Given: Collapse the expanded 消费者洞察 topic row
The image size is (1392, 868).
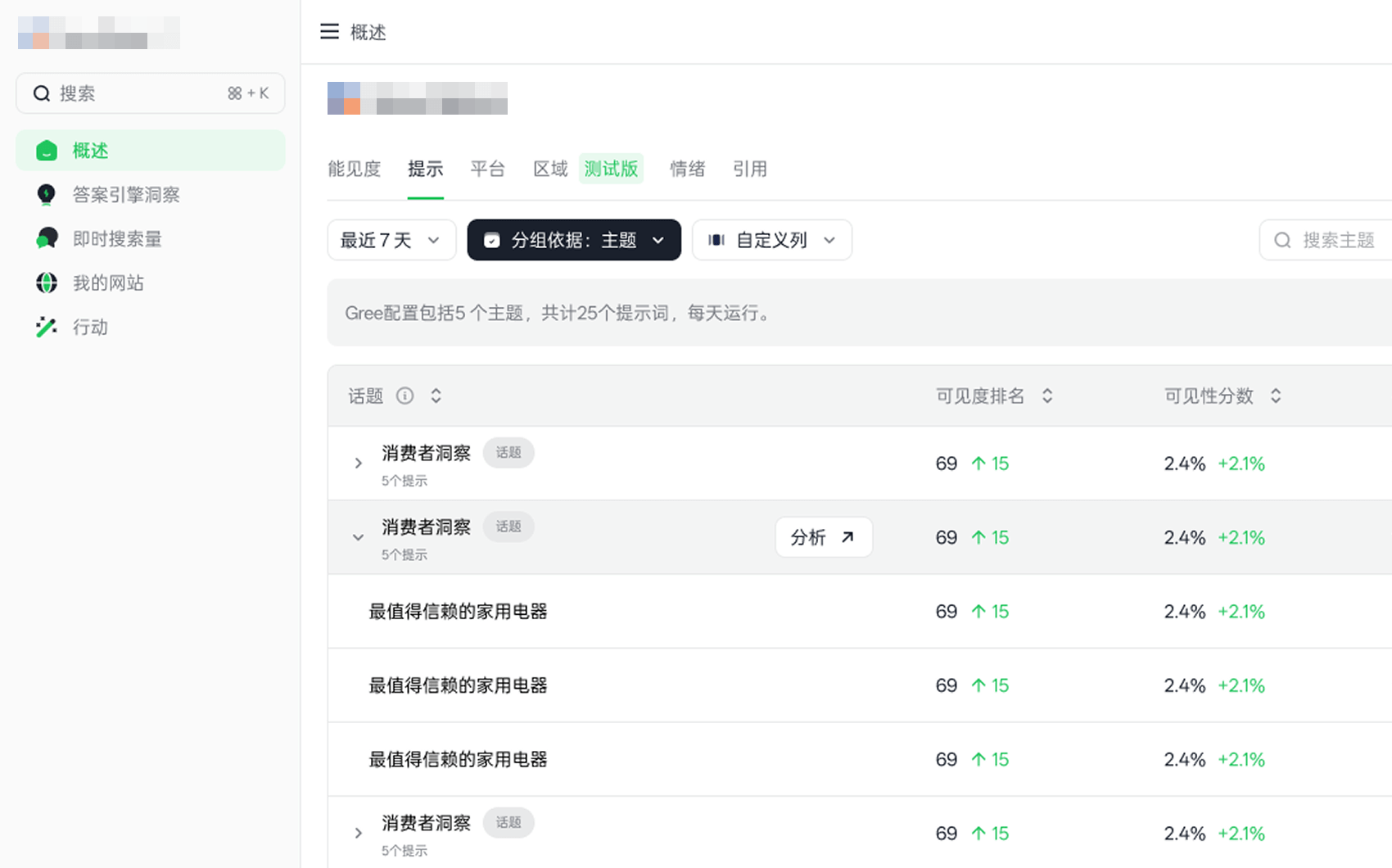Looking at the screenshot, I should point(358,538).
